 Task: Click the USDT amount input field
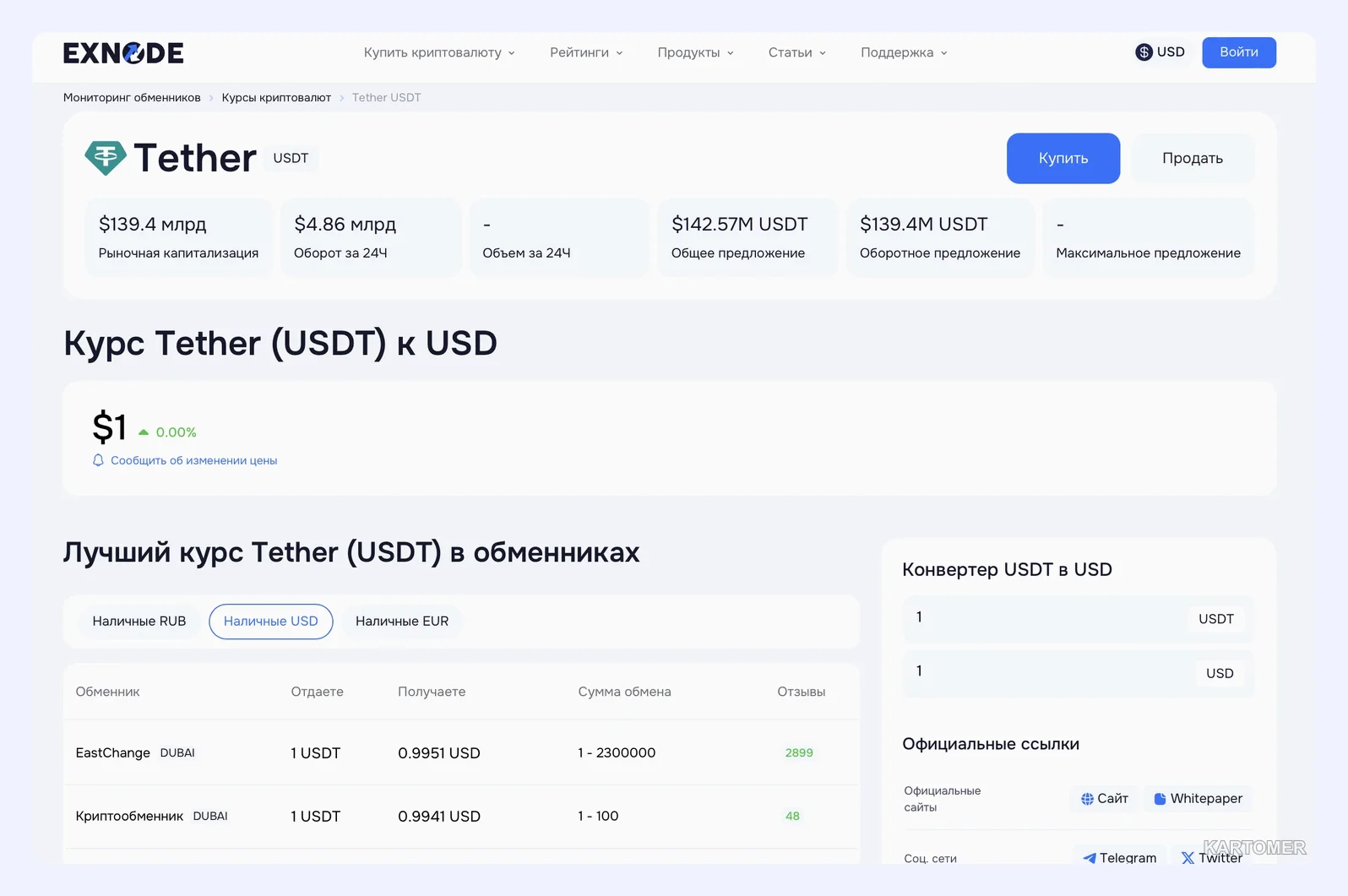pyautogui.click(x=1079, y=619)
